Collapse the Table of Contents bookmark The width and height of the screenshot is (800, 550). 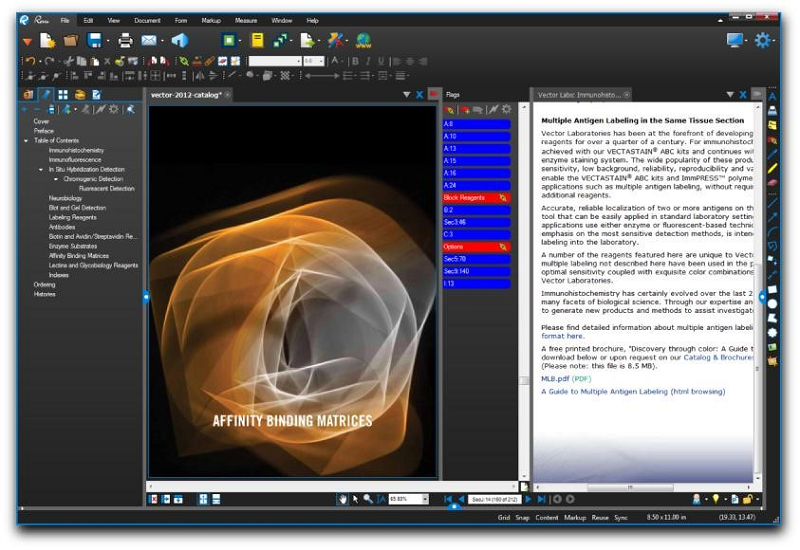coord(27,140)
